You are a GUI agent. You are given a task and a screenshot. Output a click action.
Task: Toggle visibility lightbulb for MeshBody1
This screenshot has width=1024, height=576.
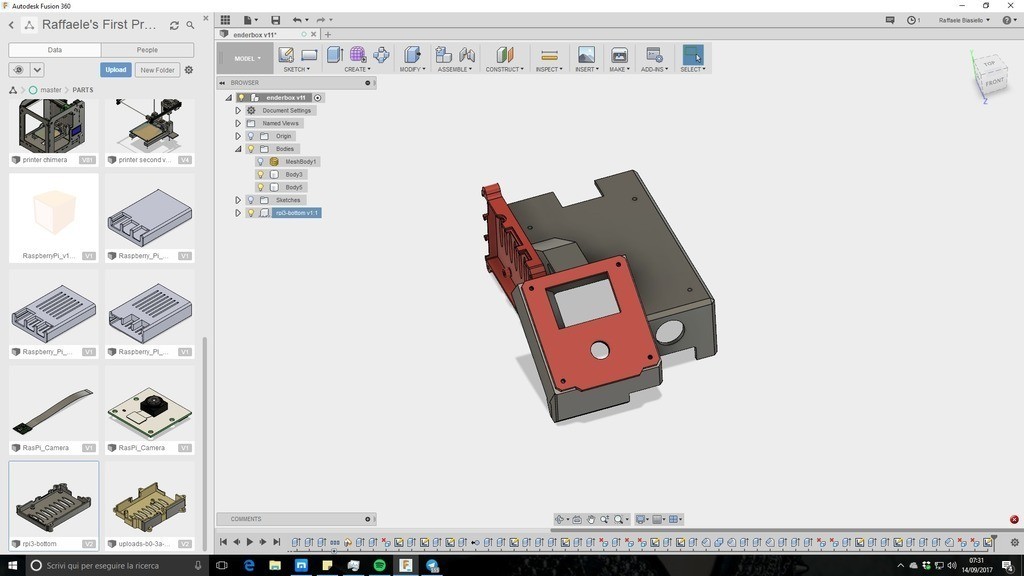click(x=261, y=161)
